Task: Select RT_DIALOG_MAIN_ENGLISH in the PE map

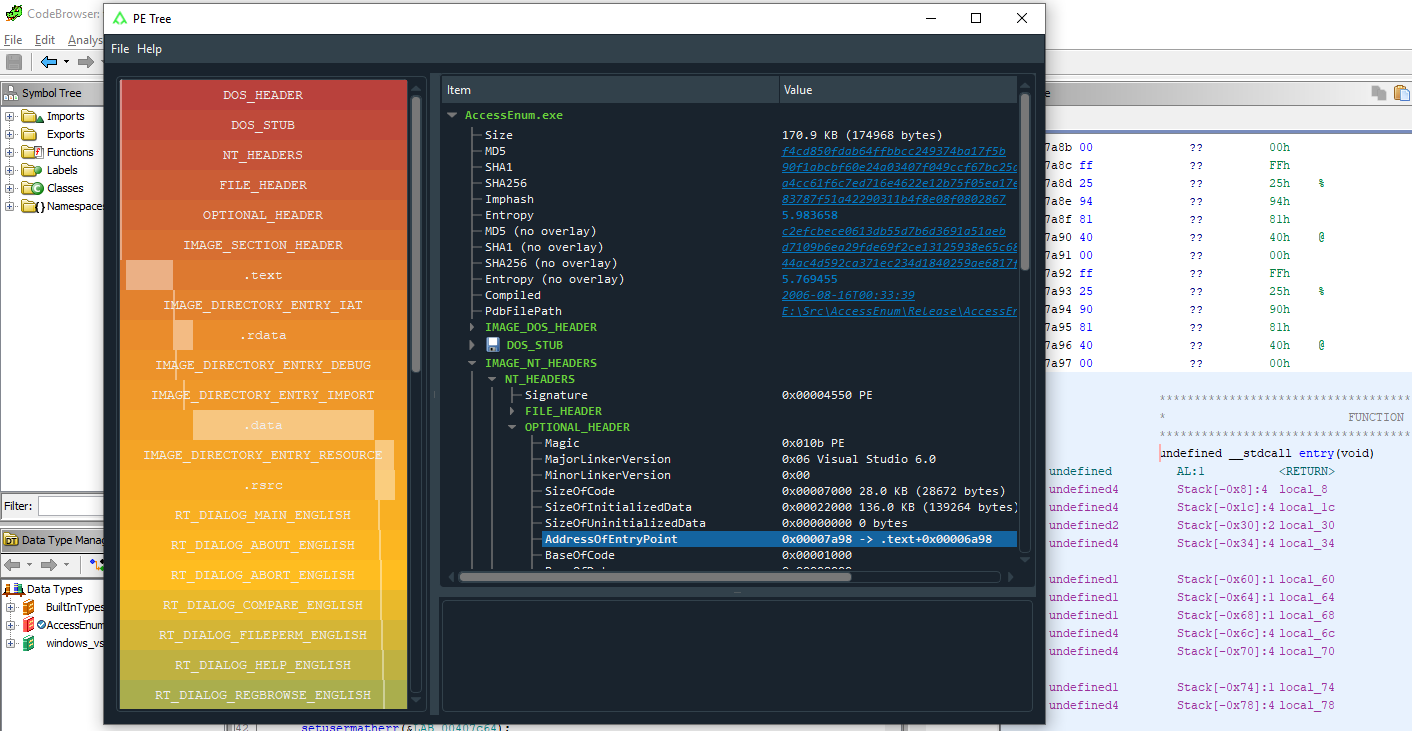Action: (x=263, y=515)
